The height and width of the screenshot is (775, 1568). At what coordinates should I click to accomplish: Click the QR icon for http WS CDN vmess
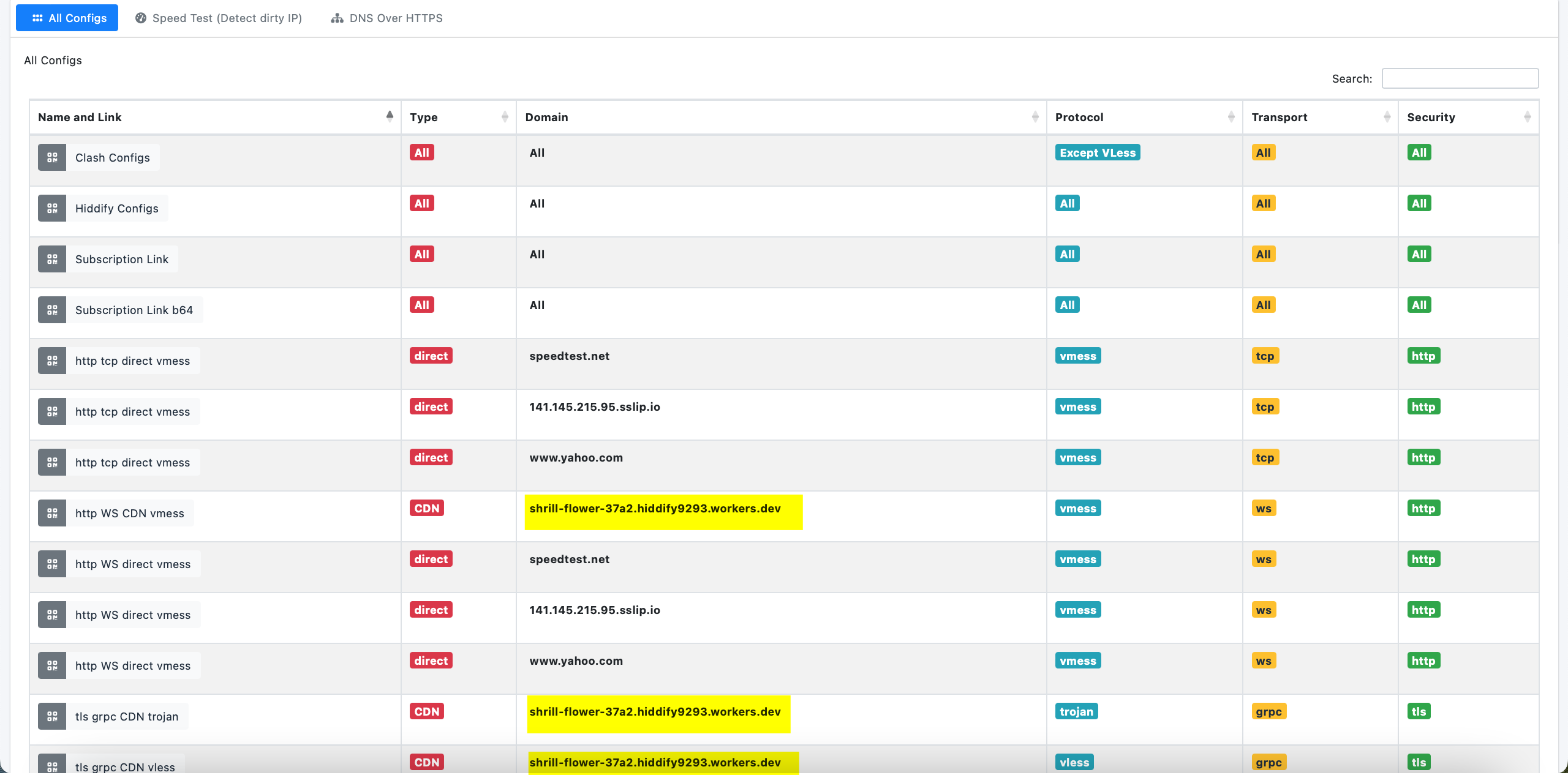(52, 513)
